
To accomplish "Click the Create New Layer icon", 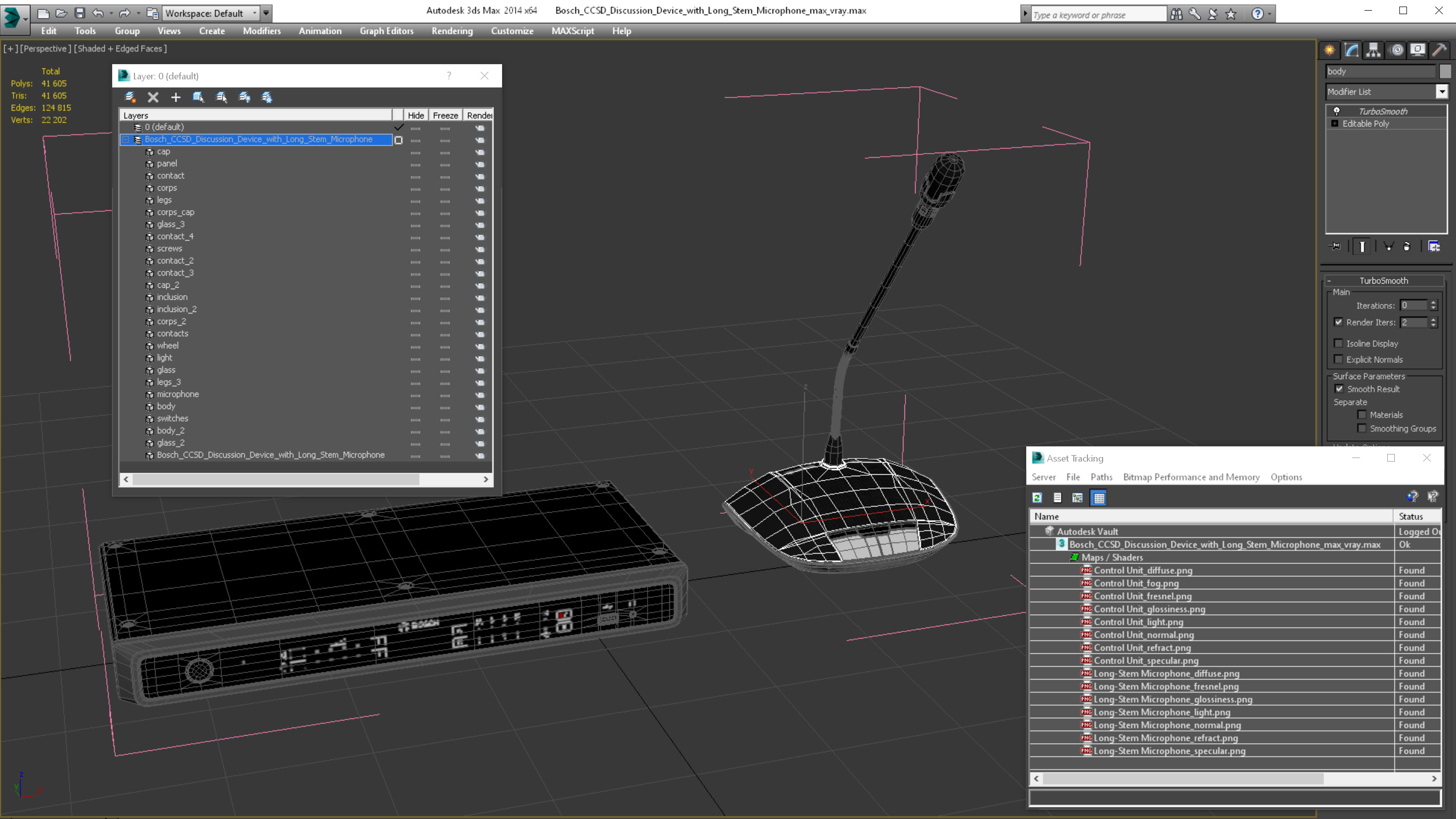I will (130, 97).
